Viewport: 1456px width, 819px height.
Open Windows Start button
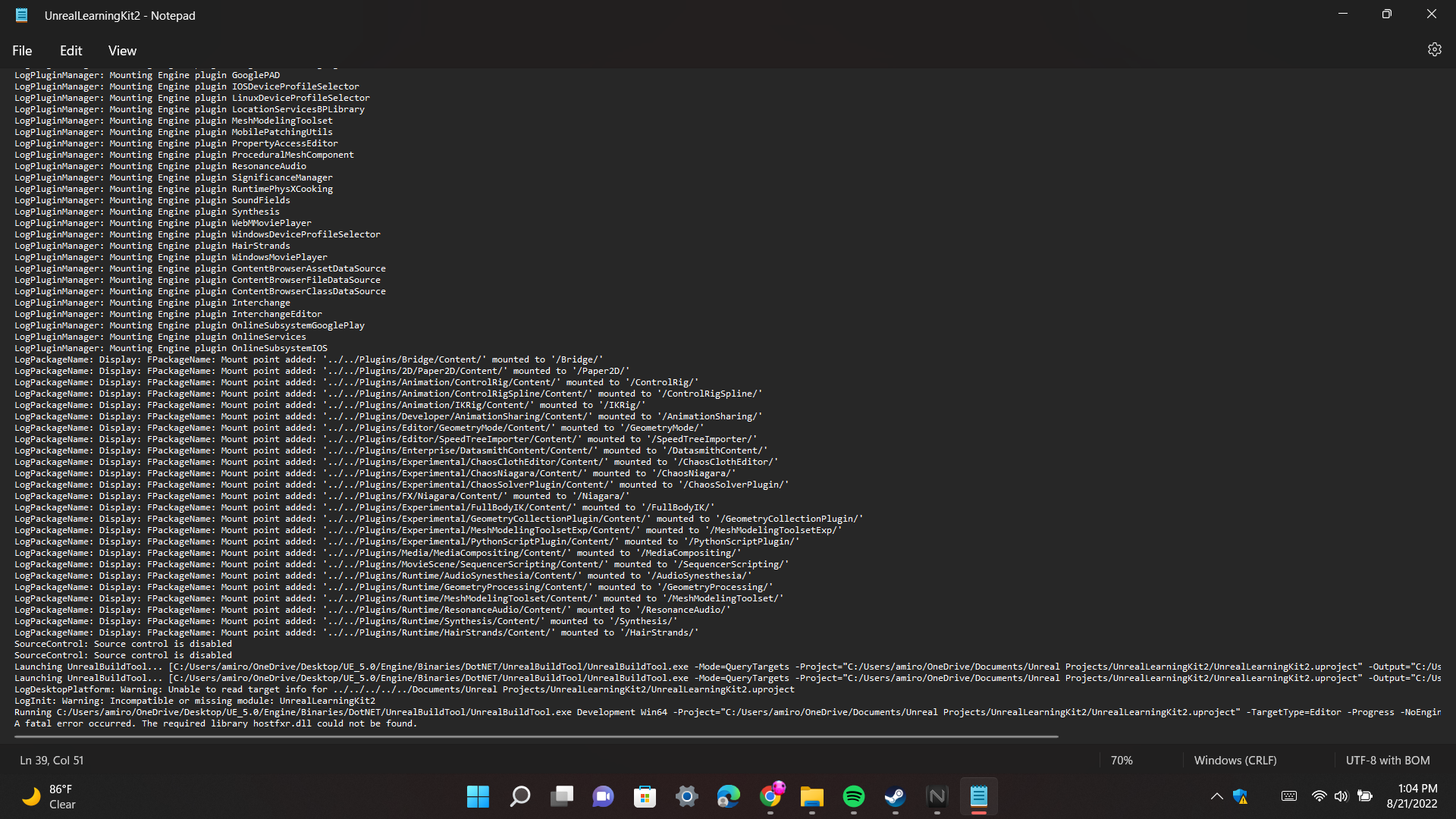click(478, 796)
